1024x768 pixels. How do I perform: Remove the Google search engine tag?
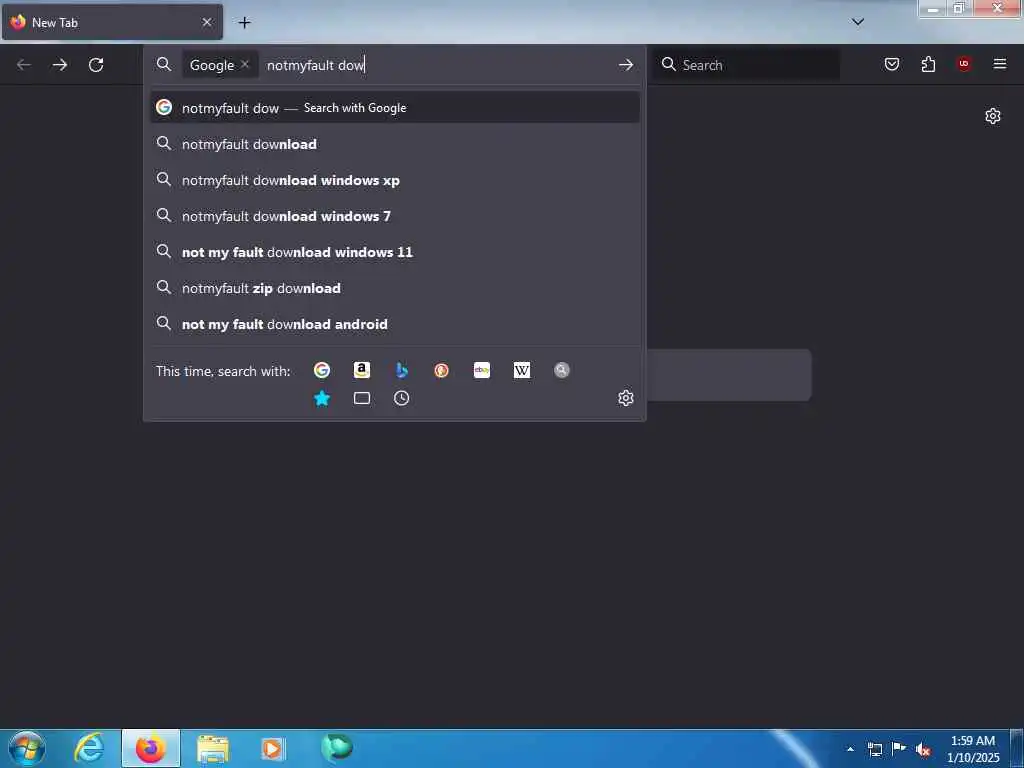(x=244, y=64)
